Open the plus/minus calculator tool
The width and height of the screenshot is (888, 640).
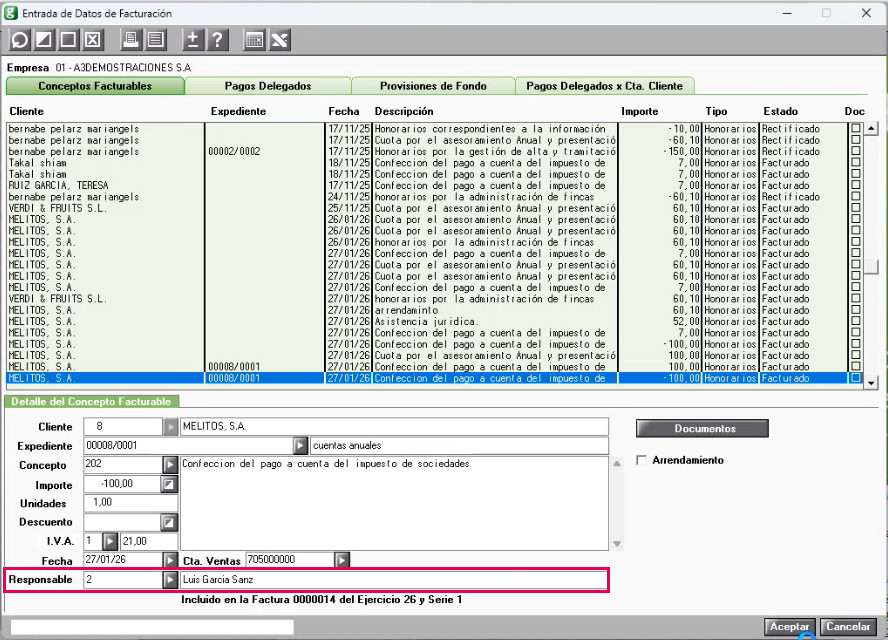point(193,40)
